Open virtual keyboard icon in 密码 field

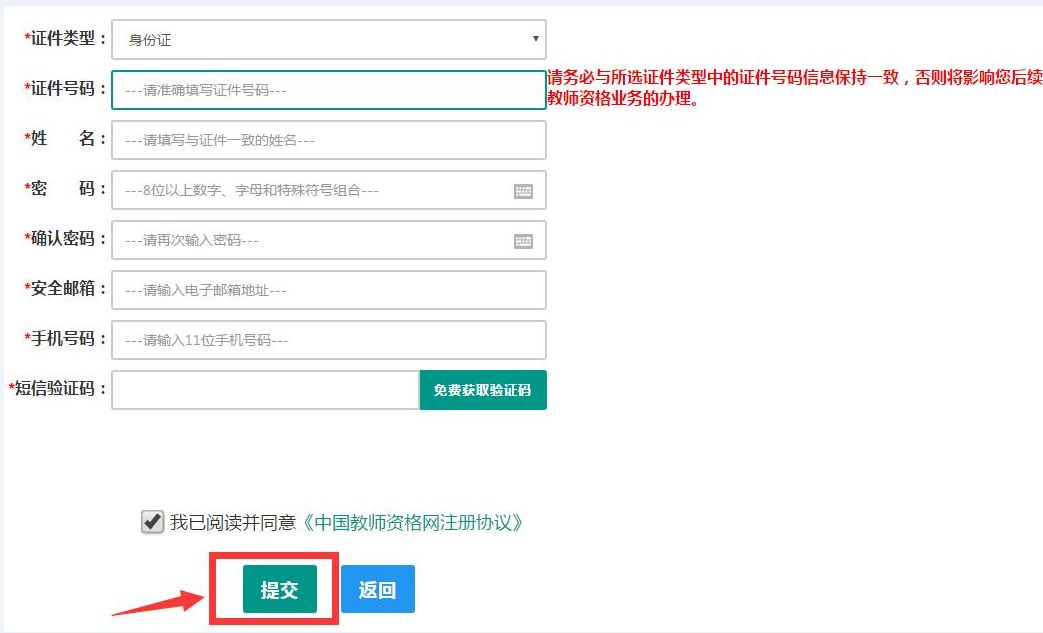tap(523, 191)
